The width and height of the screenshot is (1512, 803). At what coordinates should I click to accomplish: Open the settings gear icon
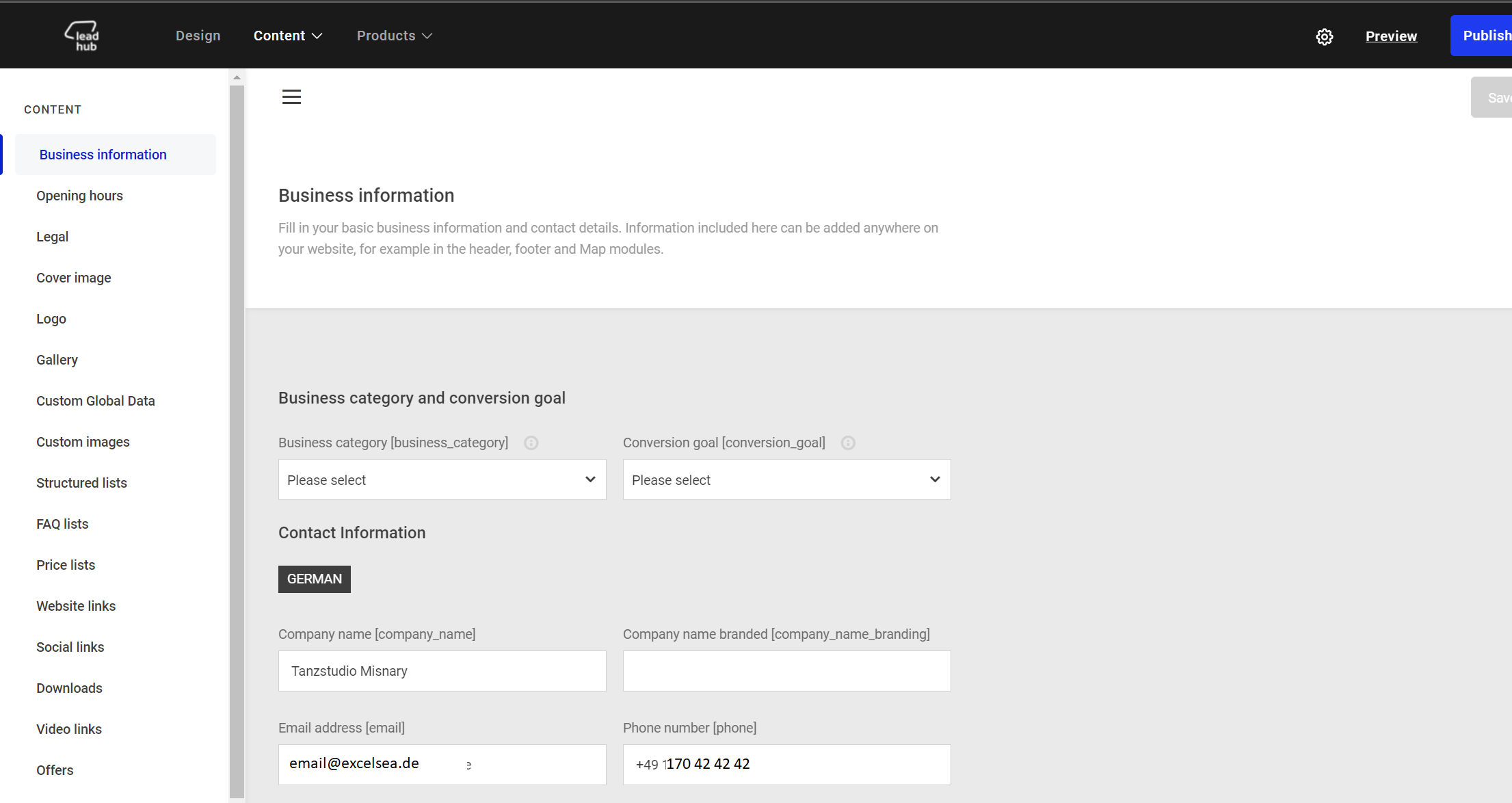(x=1324, y=37)
